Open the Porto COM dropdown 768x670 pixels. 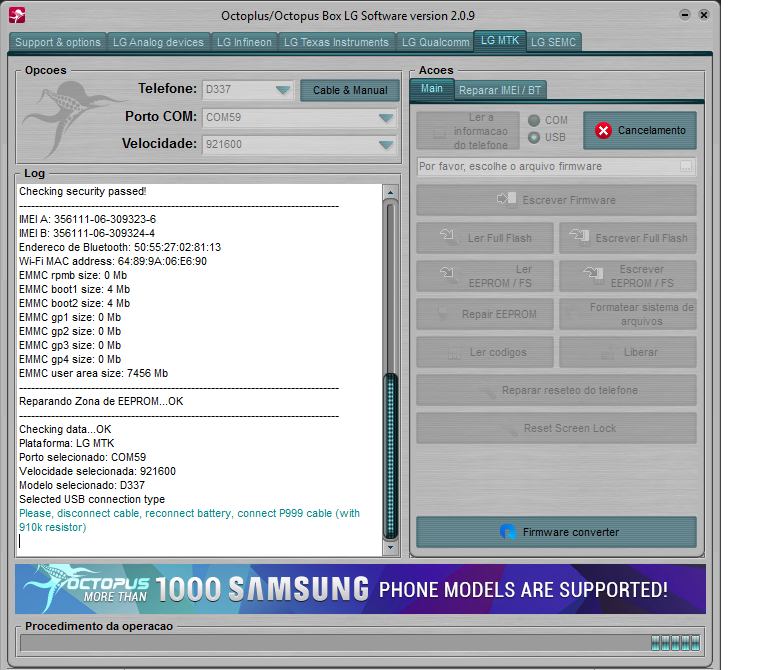tap(386, 118)
